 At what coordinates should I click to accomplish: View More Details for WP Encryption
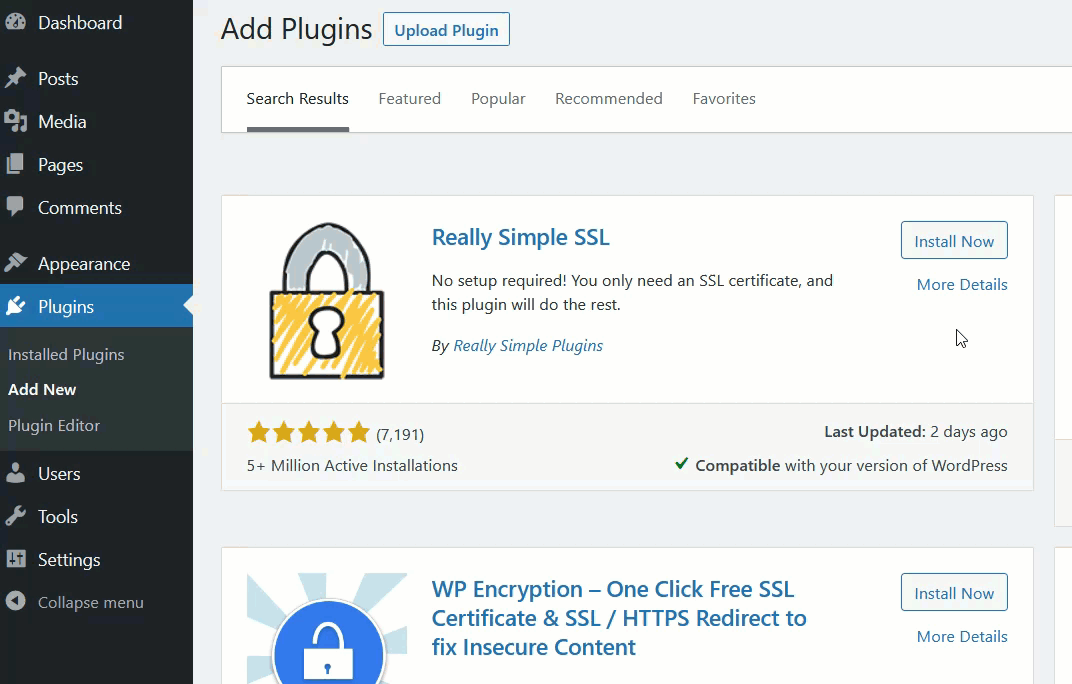click(962, 637)
